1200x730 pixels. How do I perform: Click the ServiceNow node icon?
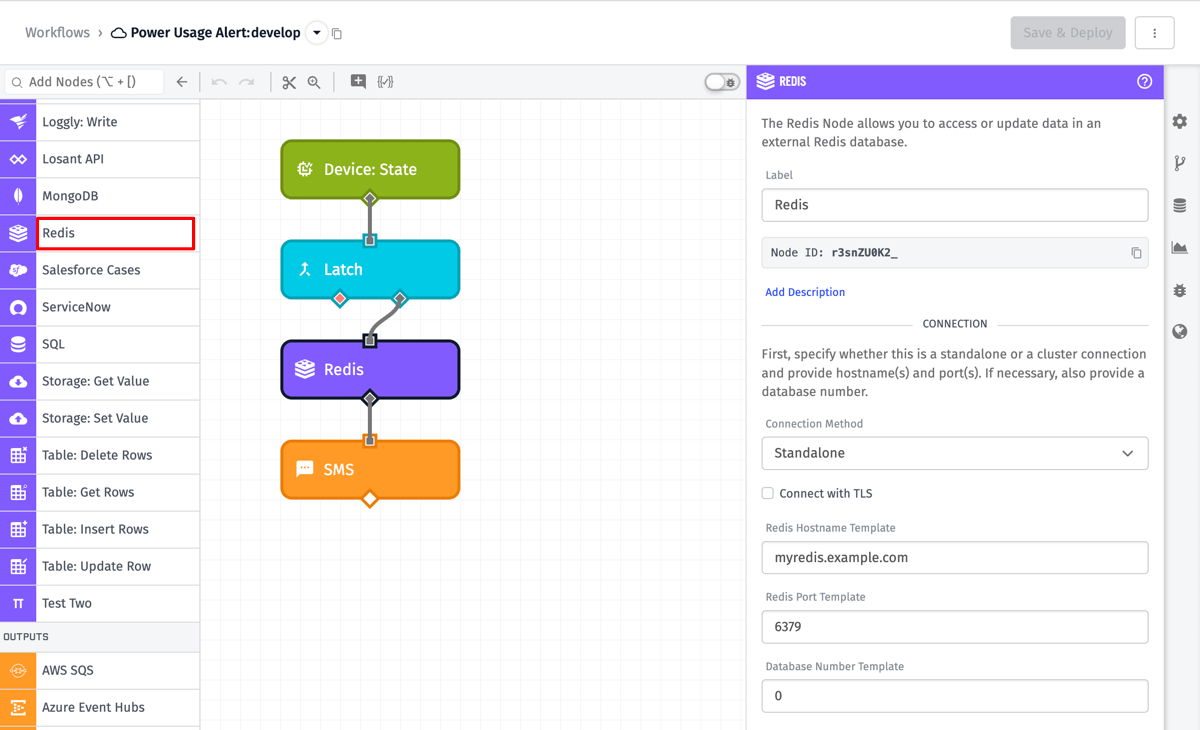(18, 307)
